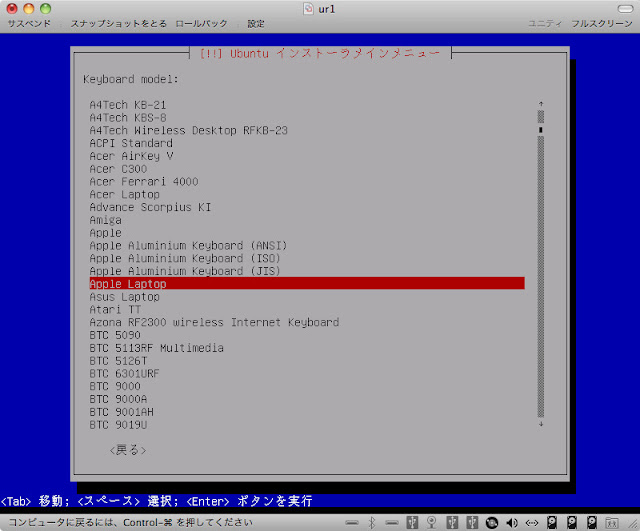Image resolution: width=640 pixels, height=531 pixels.
Task: Click the scrollbar up arrow
Action: click(x=541, y=104)
